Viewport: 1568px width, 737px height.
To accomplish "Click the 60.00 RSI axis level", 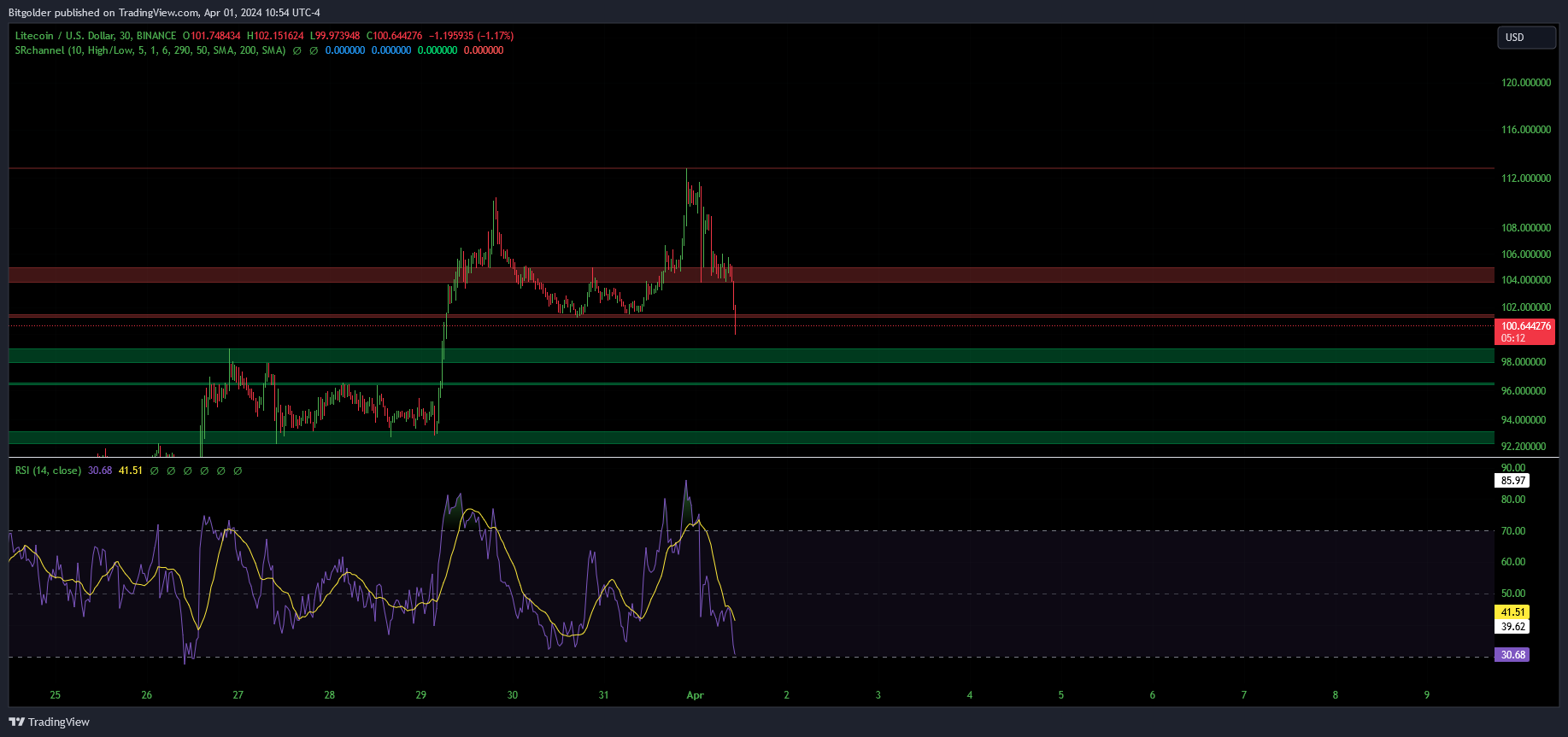I will tap(1513, 562).
